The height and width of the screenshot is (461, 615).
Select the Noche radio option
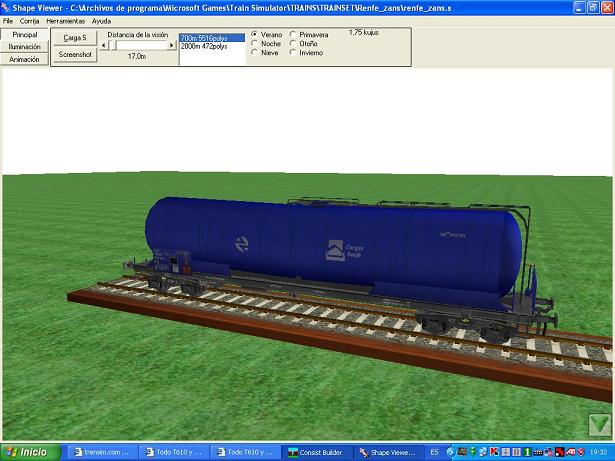coord(253,43)
